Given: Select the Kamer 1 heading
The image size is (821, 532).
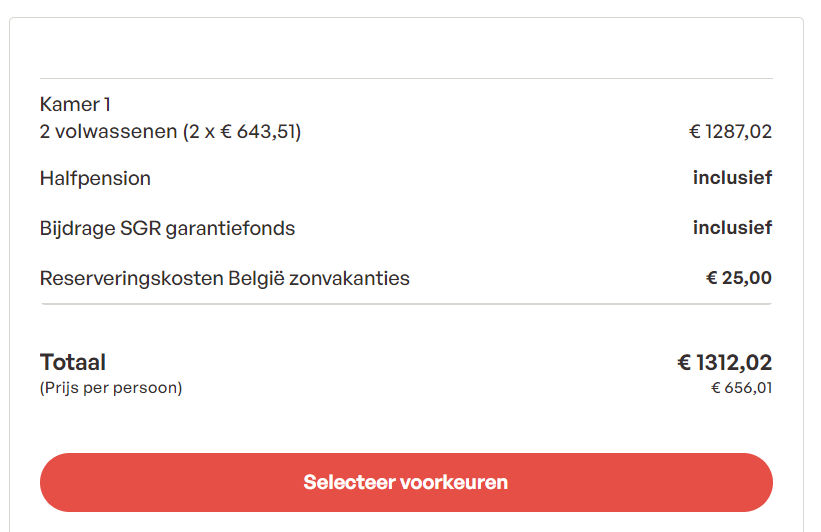Looking at the screenshot, I should [x=75, y=104].
